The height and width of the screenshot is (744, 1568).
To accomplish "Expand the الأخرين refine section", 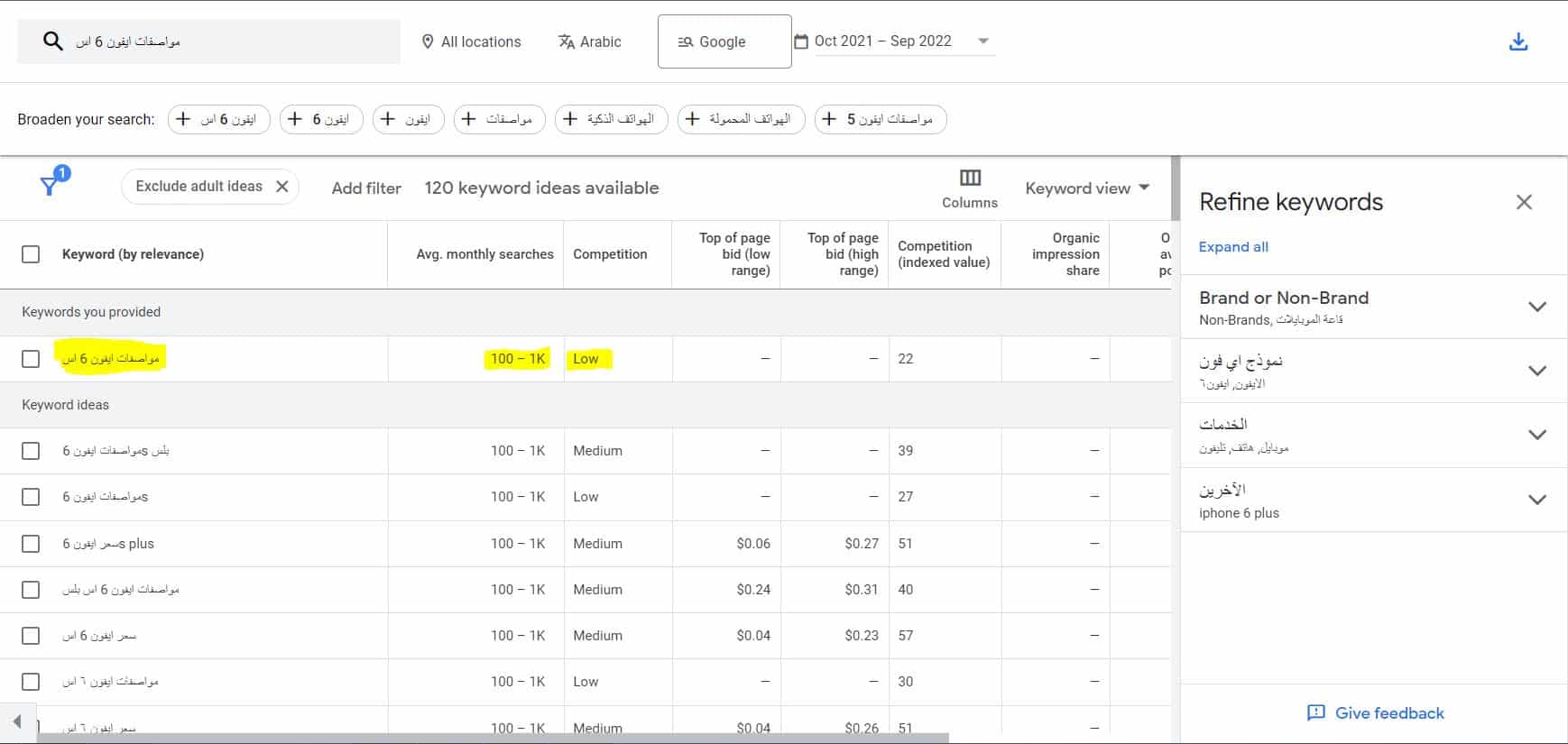I will [x=1537, y=500].
